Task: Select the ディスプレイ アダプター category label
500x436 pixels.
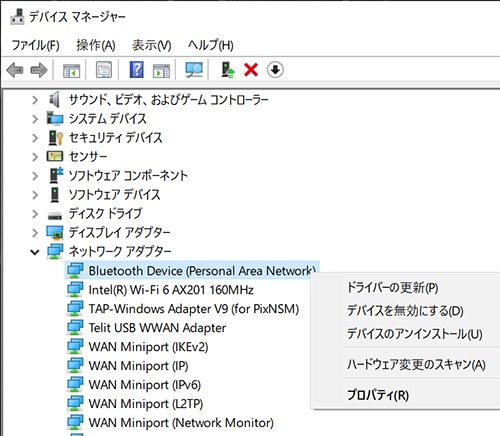Action: [x=119, y=232]
